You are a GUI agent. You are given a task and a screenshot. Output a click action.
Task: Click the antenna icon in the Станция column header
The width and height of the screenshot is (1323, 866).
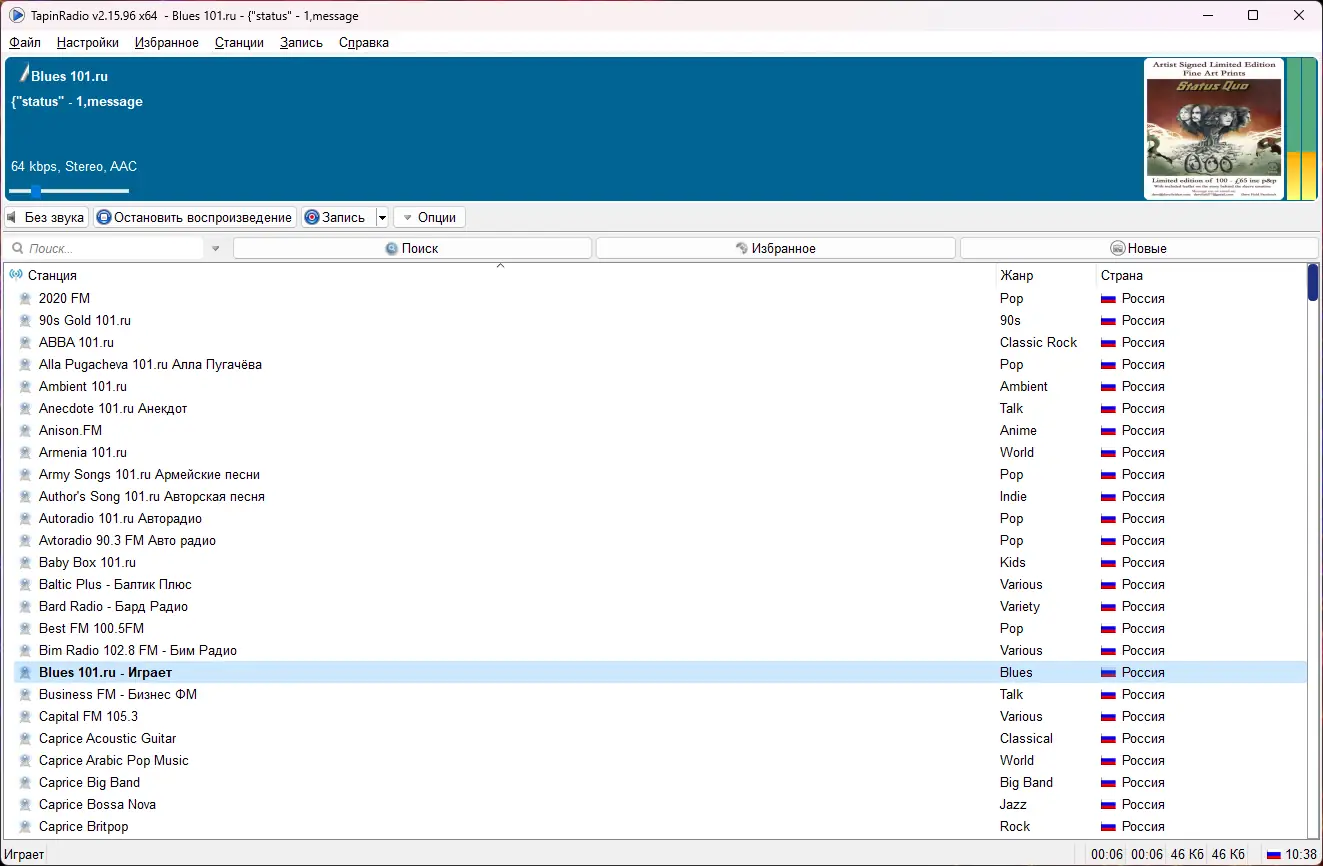click(x=16, y=275)
